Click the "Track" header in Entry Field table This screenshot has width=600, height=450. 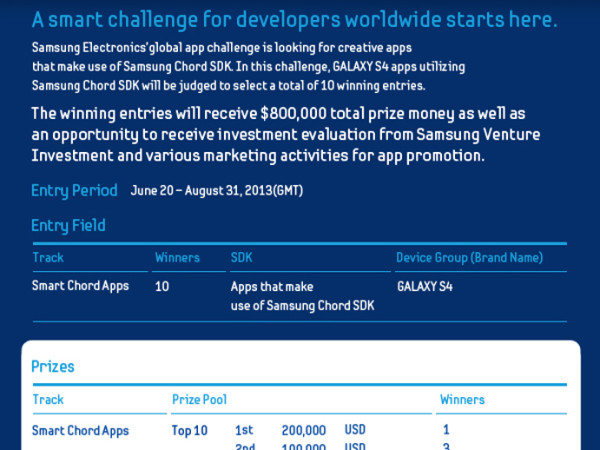point(48,258)
